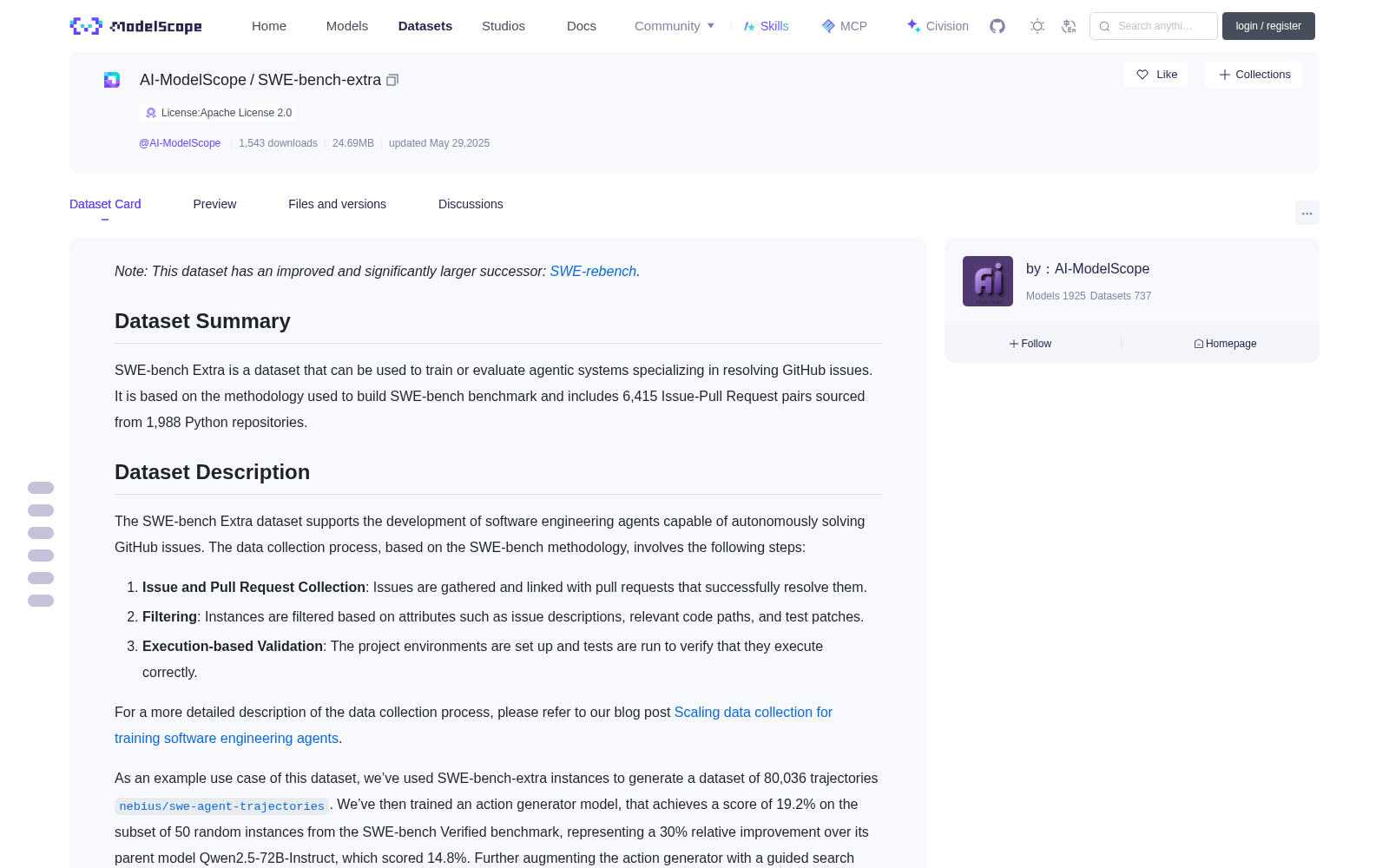Open the Datasets menu item
This screenshot has height=868, width=1389.
(x=425, y=26)
